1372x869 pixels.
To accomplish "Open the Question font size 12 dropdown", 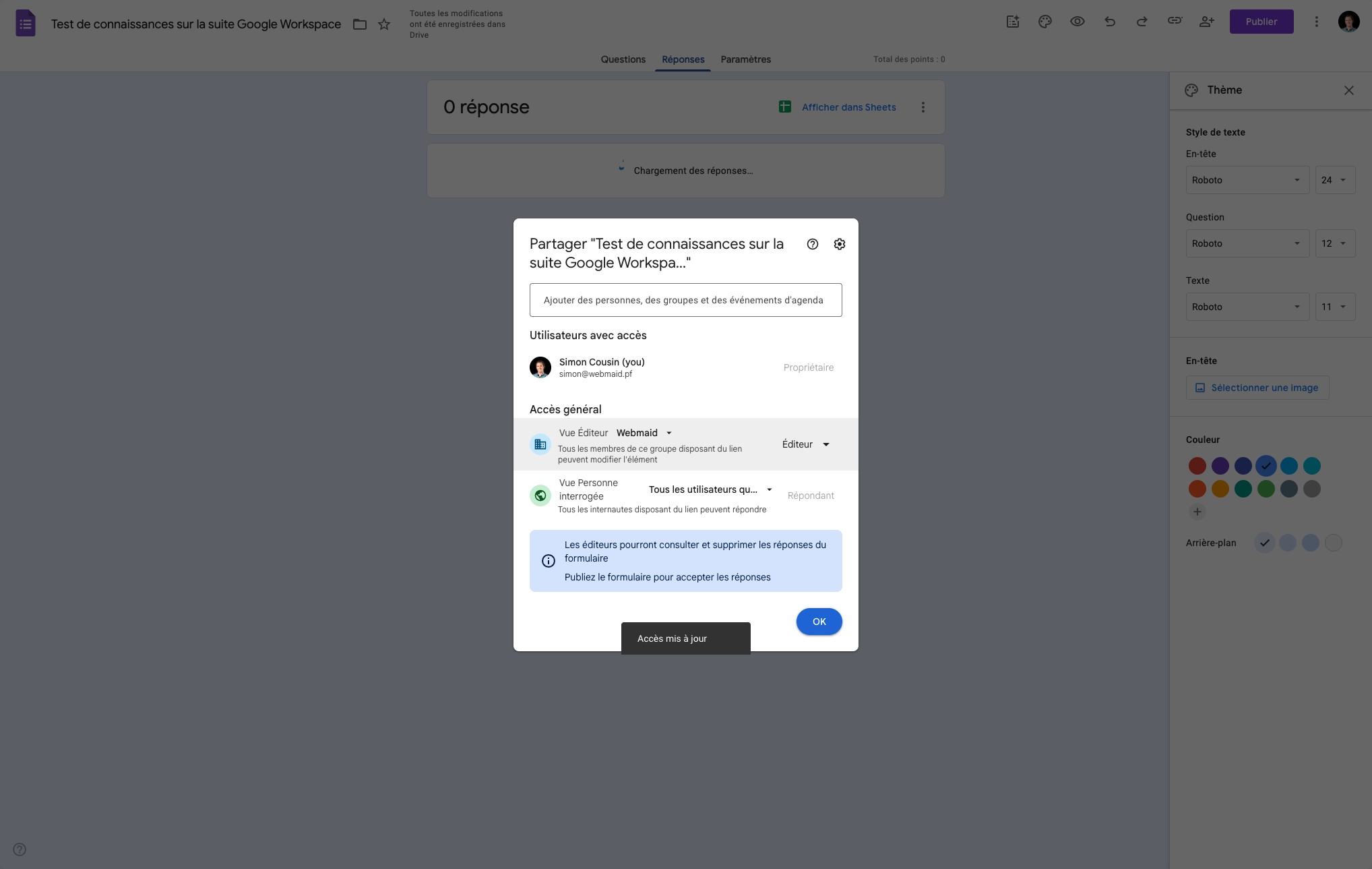I will coord(1335,243).
